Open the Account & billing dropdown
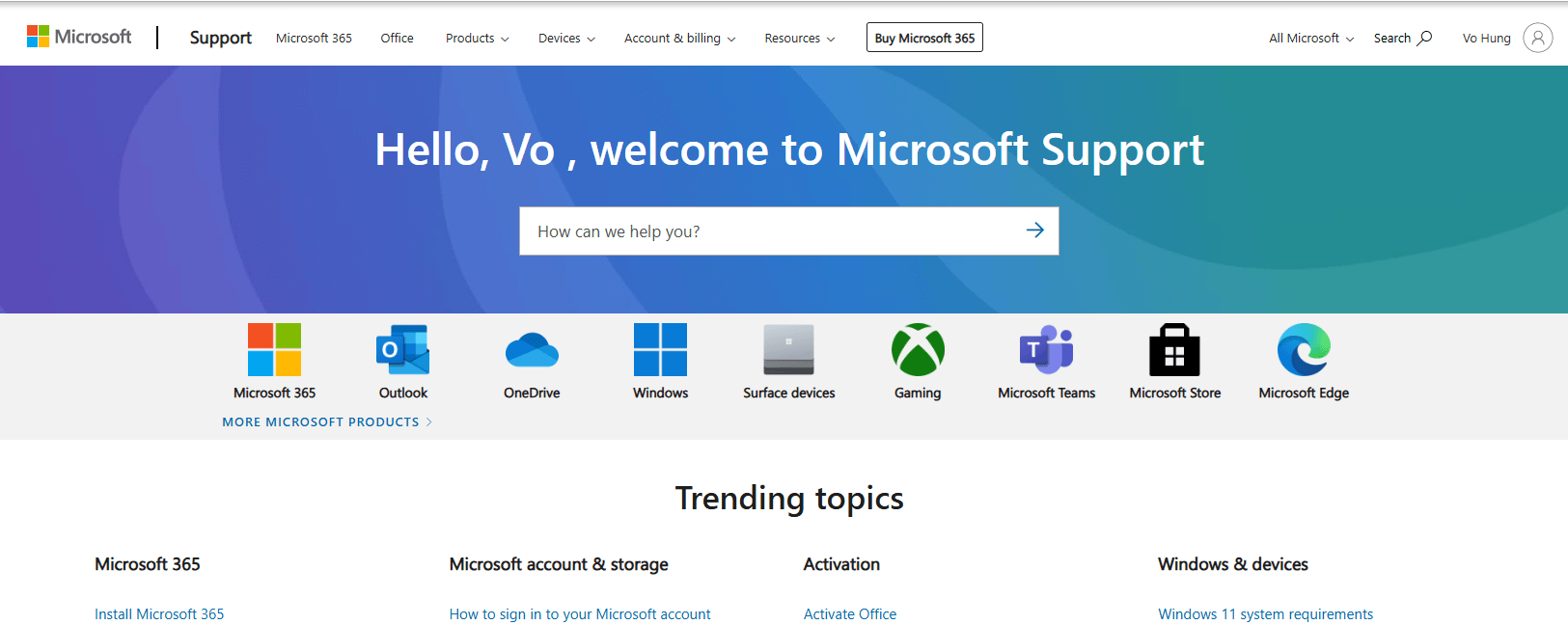The height and width of the screenshot is (625, 1568). pos(679,39)
